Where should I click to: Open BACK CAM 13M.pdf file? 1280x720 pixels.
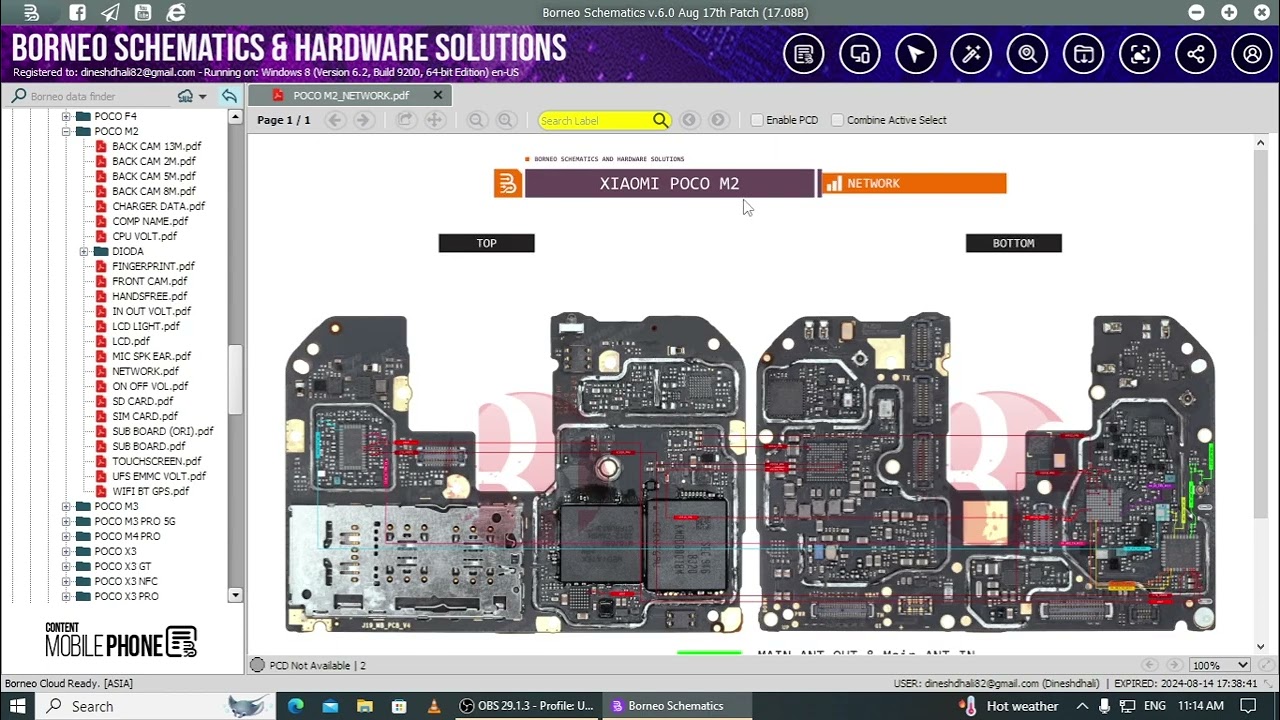tap(156, 146)
